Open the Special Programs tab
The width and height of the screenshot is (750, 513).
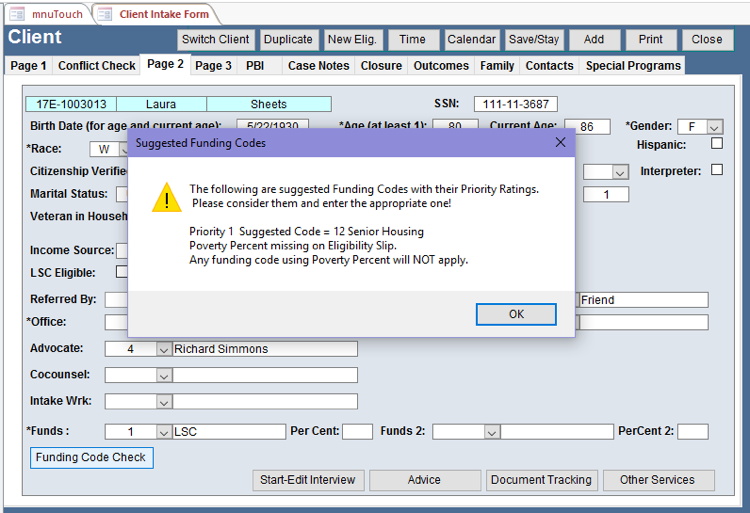(x=633, y=66)
